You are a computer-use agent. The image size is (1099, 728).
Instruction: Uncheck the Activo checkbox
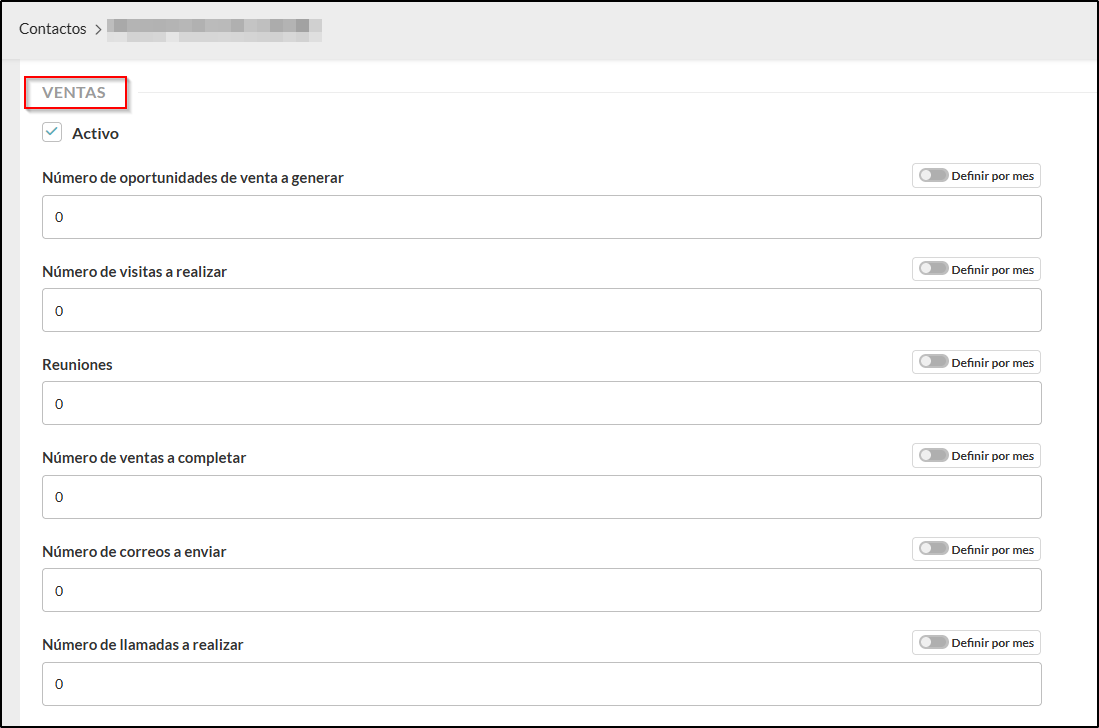pyautogui.click(x=52, y=133)
